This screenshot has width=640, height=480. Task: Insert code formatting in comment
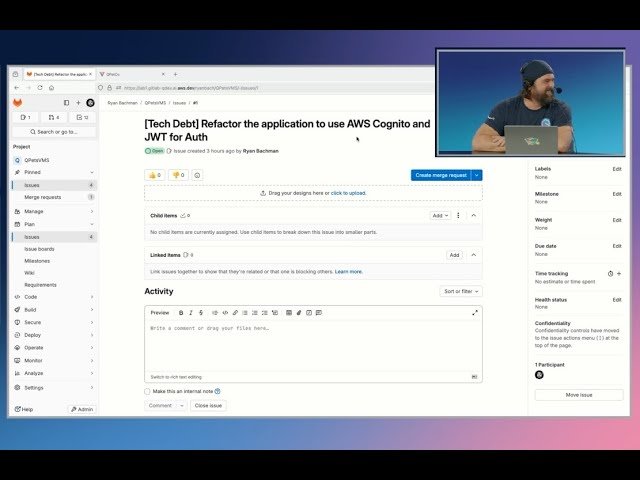click(225, 313)
